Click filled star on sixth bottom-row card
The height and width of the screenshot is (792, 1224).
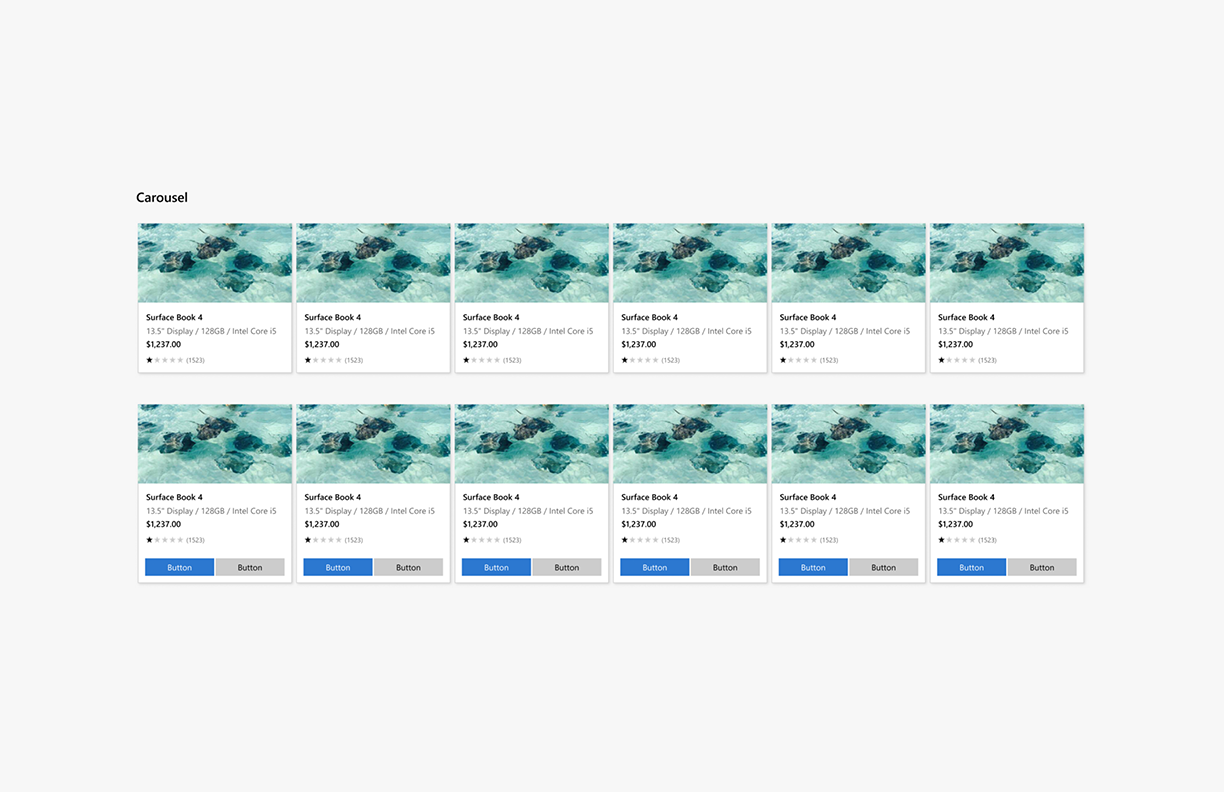pyautogui.click(x=941, y=540)
